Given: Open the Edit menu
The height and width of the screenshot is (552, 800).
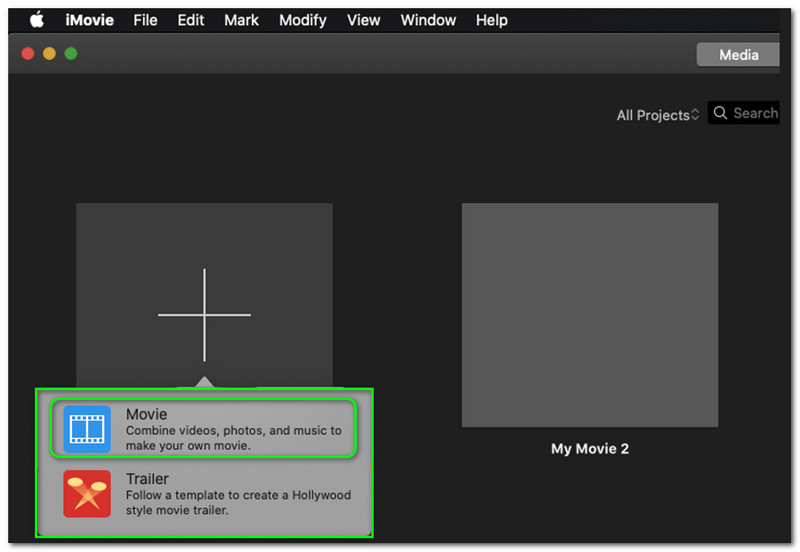Looking at the screenshot, I should point(191,20).
